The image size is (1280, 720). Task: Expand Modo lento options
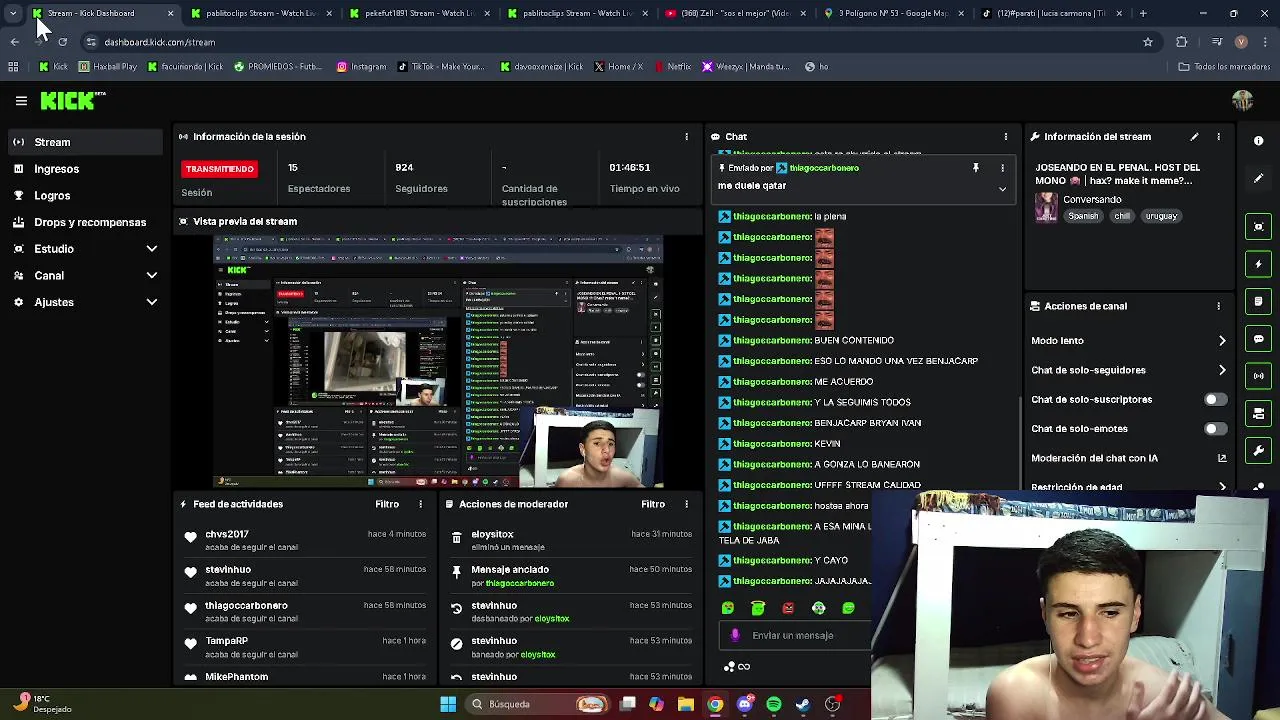point(1222,341)
